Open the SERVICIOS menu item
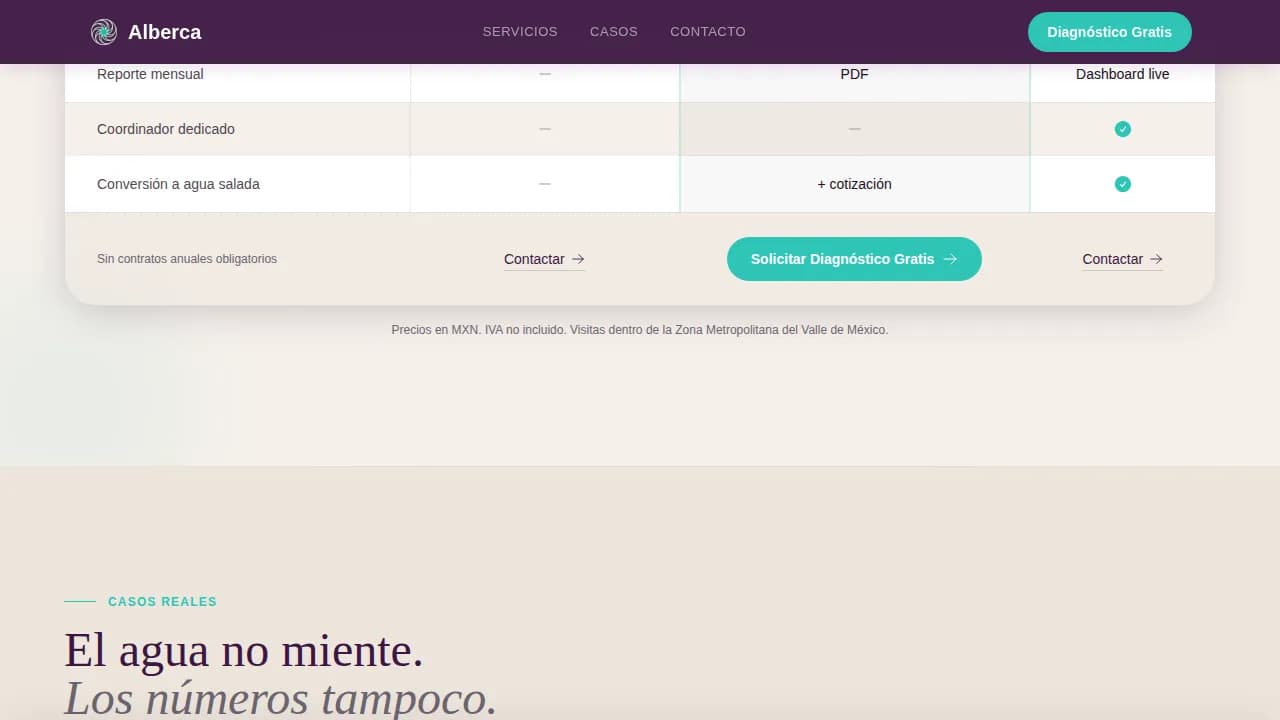Screen dimensions: 1280x720 point(520,32)
